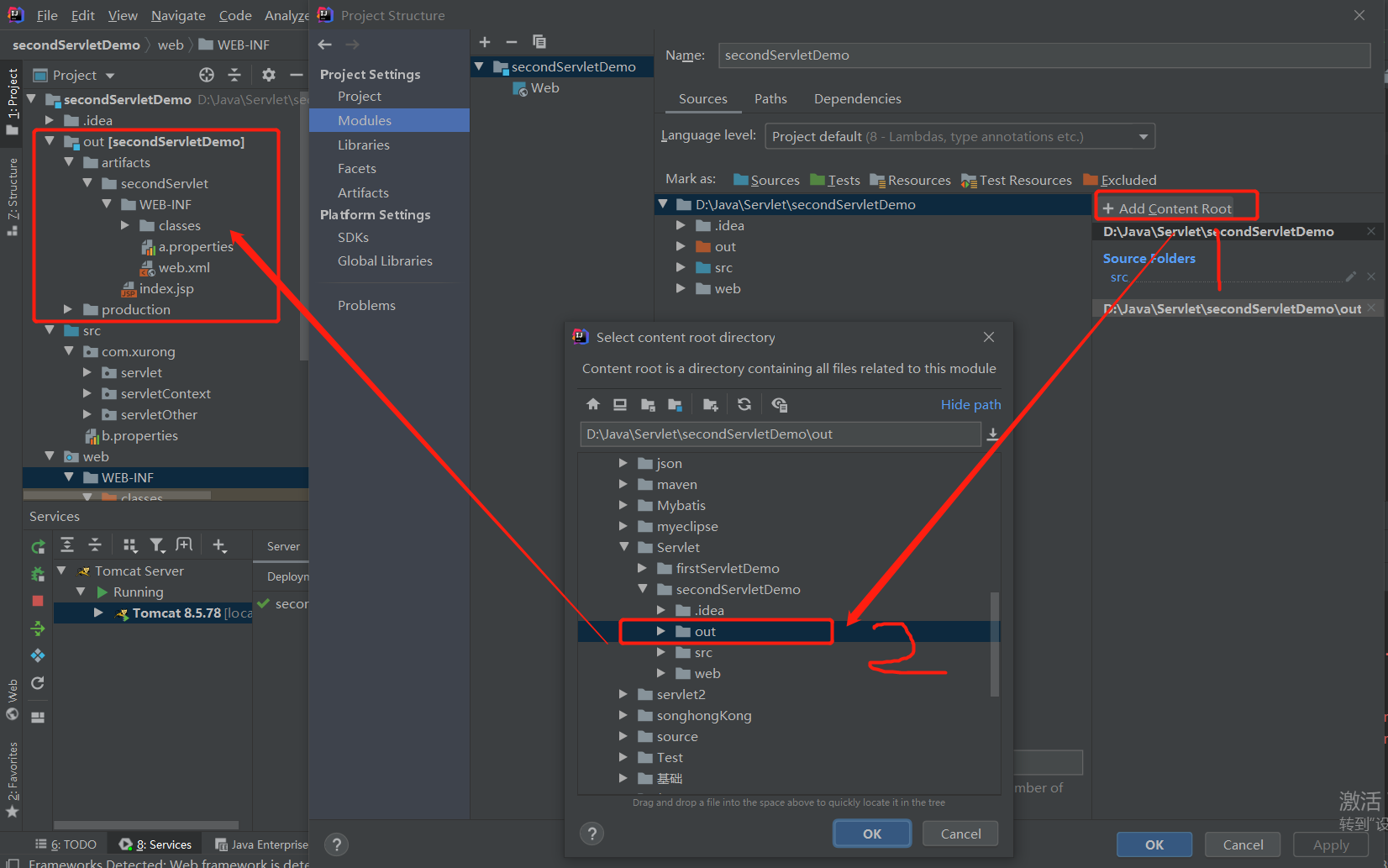
Task: Open Project panel settings gear
Action: point(269,75)
